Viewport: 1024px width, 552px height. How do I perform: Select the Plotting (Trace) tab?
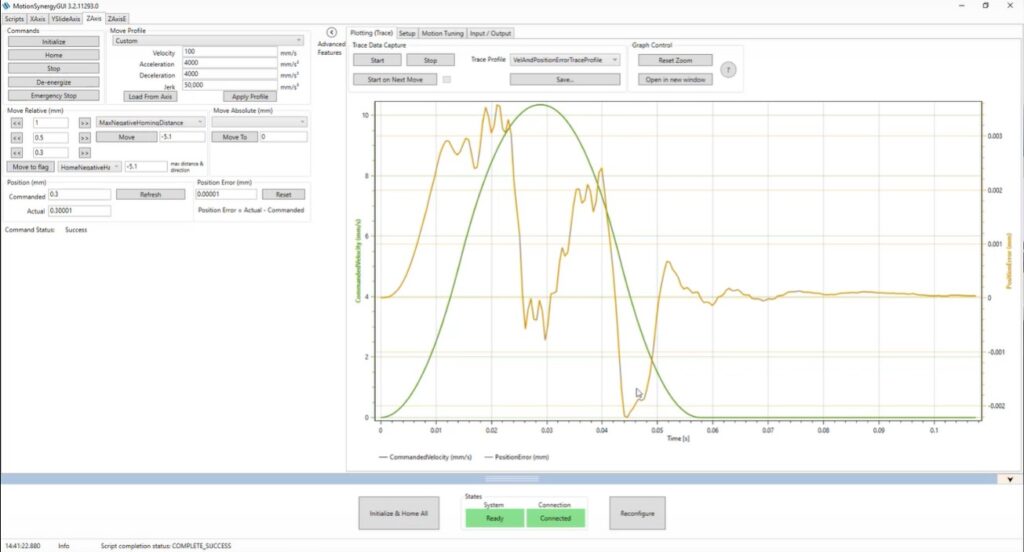(372, 33)
